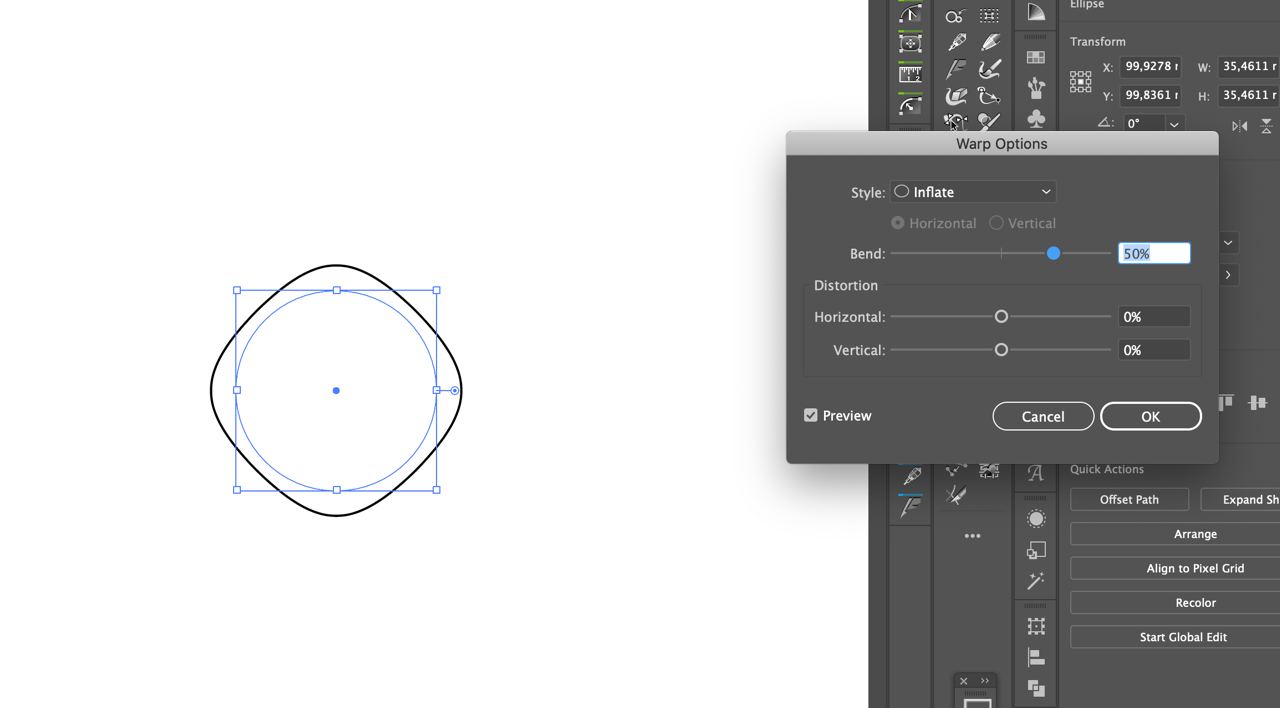Click the X position field
Screen dimensions: 1280x708
[1150, 67]
